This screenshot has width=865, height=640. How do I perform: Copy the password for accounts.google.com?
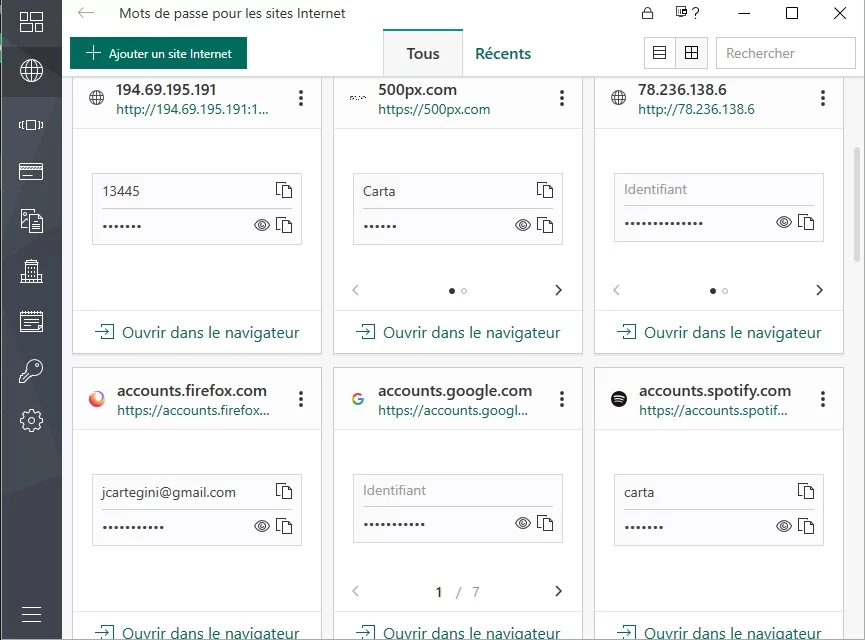(545, 523)
